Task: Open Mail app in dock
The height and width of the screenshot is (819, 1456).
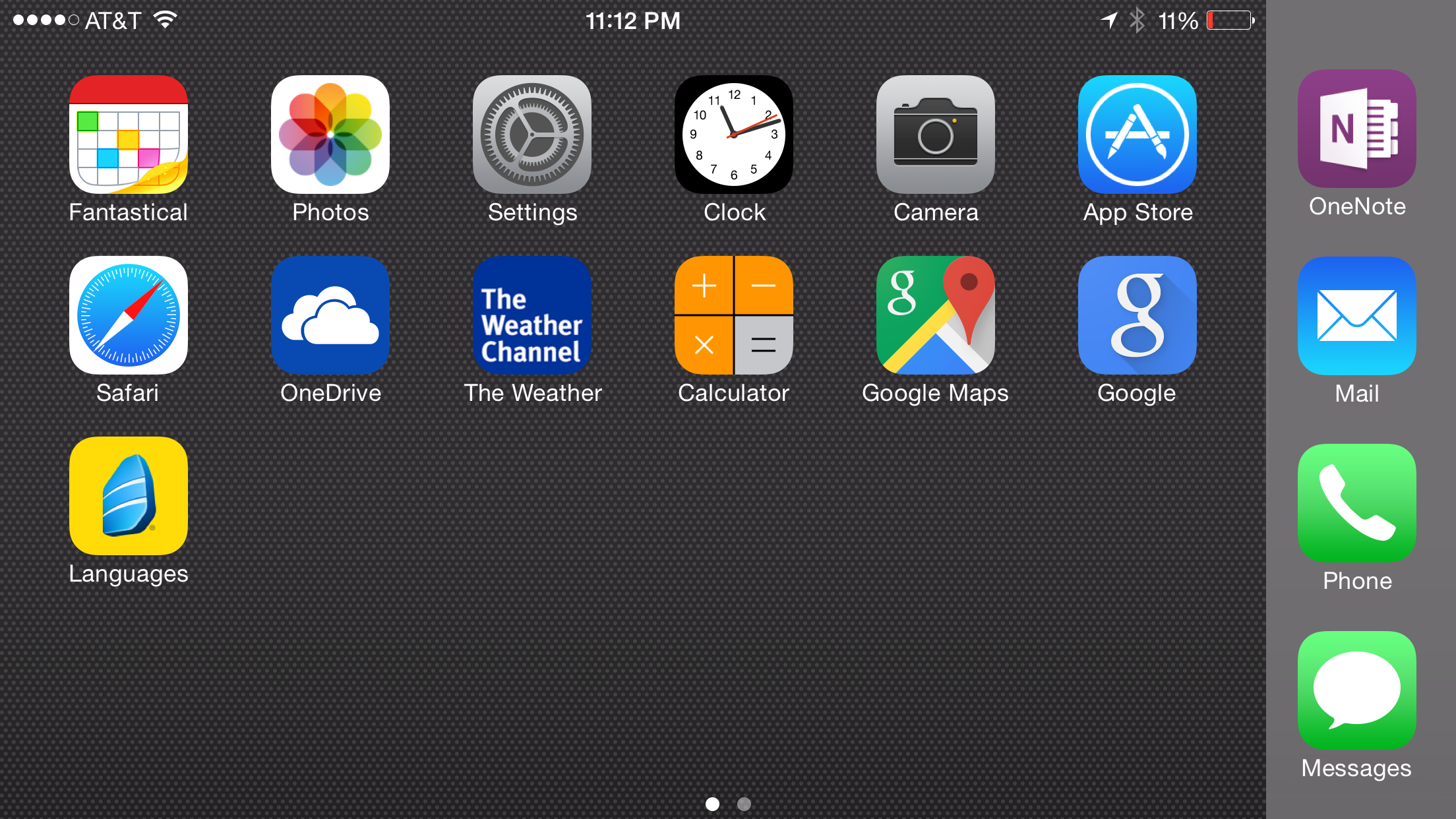Action: pos(1357,329)
